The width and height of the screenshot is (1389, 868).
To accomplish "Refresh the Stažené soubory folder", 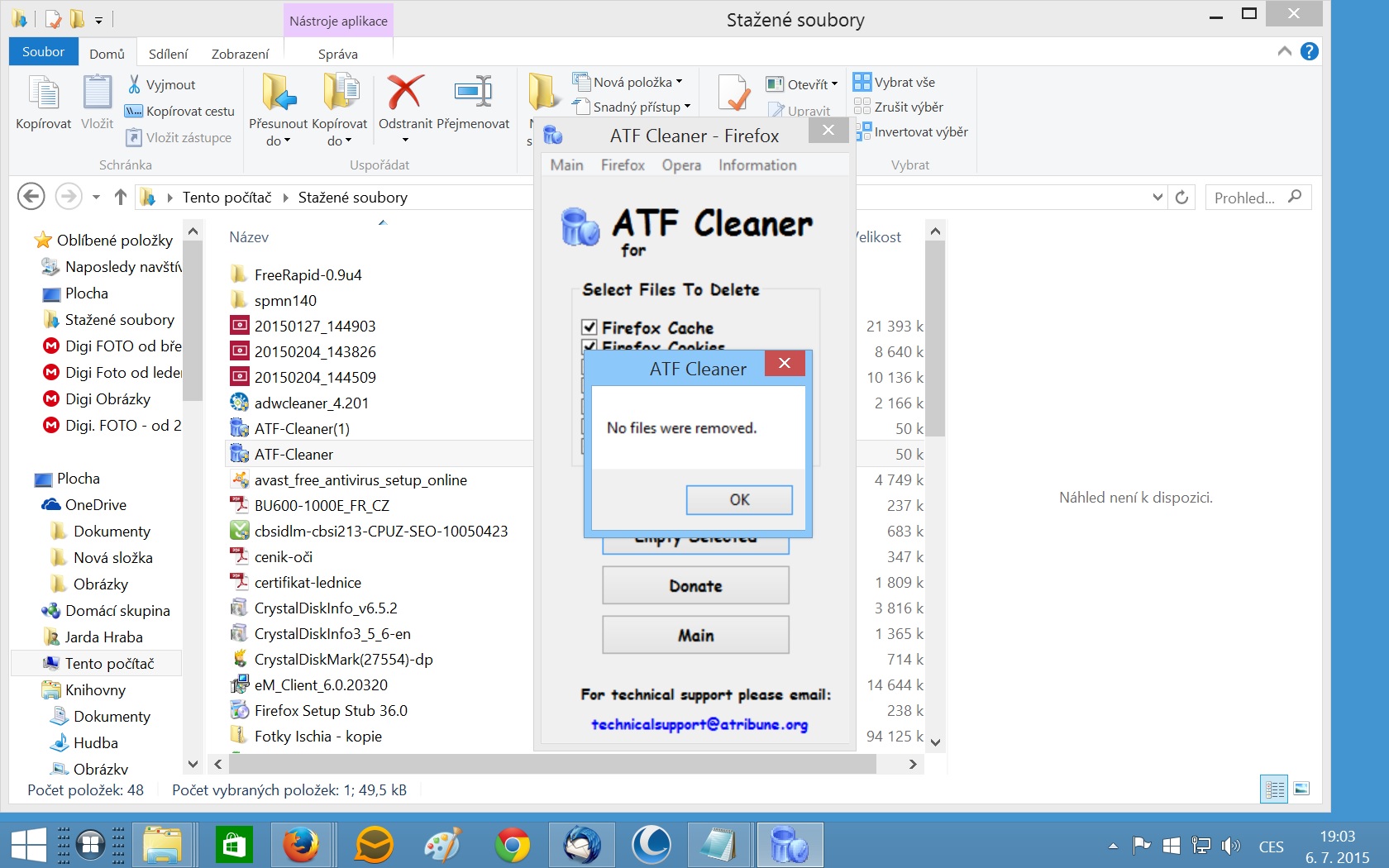I will 1181,197.
